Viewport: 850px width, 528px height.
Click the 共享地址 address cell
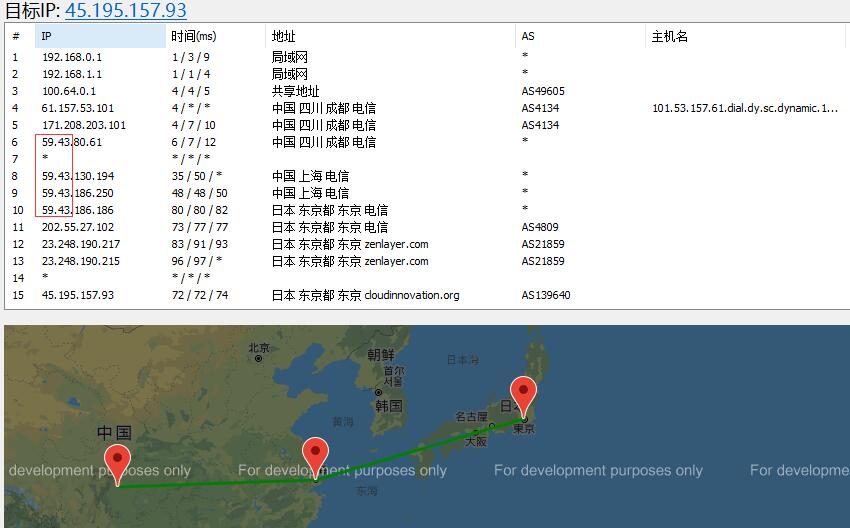[295, 91]
